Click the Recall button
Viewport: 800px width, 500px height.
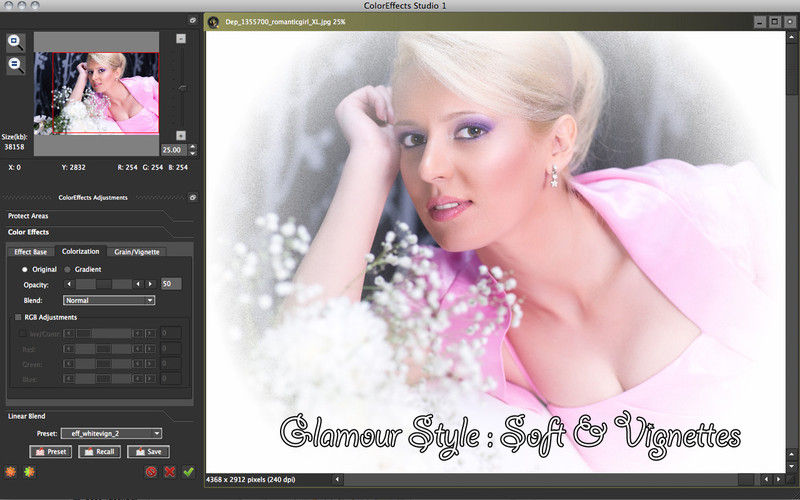[x=99, y=452]
